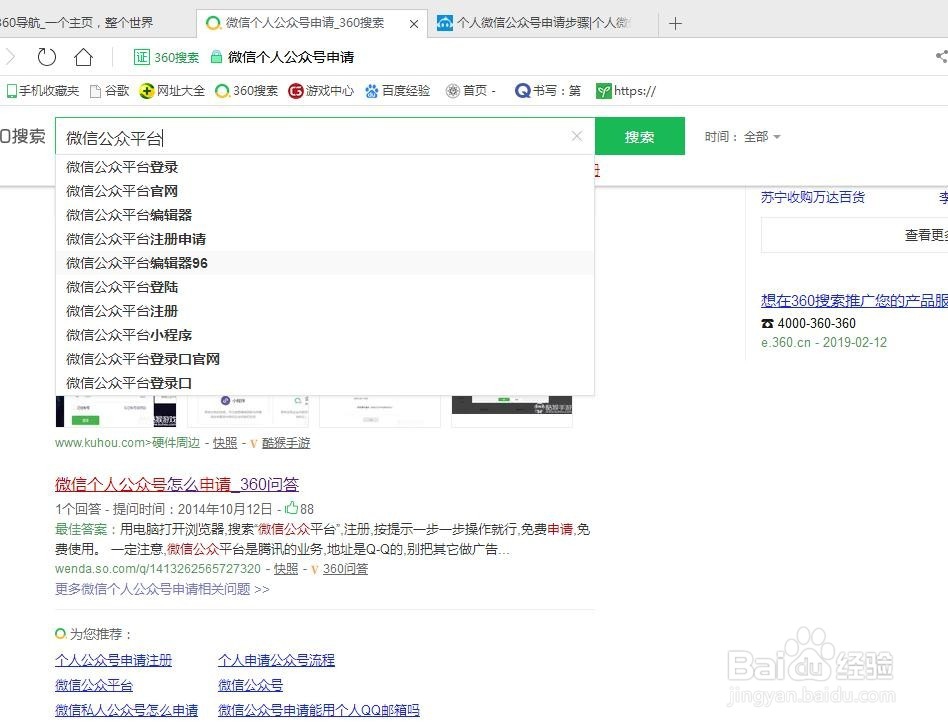Open the 首页 - bookmark

click(470, 91)
